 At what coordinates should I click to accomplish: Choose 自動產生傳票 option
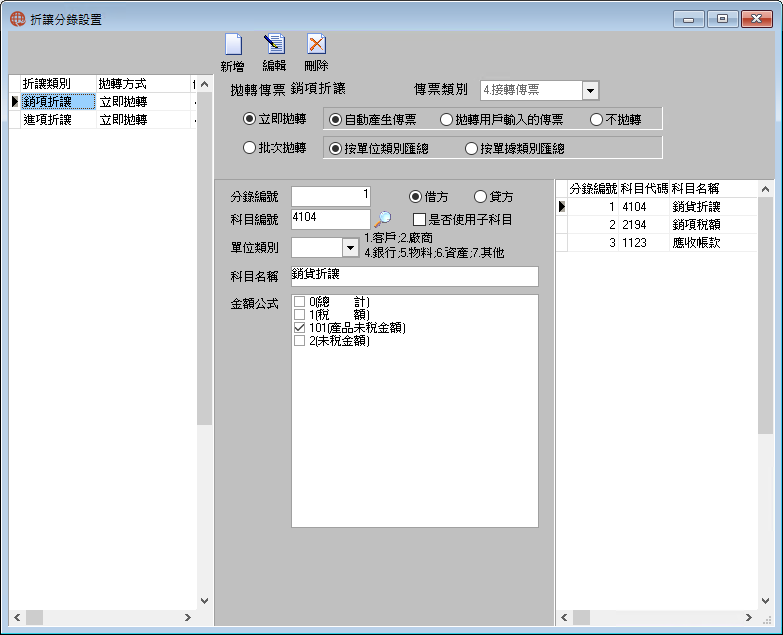click(x=335, y=120)
